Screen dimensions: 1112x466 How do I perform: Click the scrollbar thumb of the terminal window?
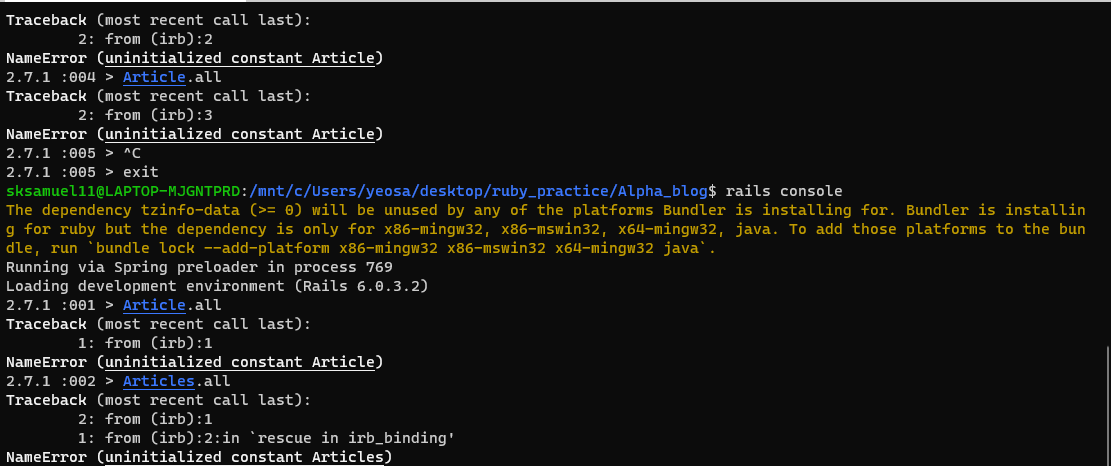(x=1108, y=405)
